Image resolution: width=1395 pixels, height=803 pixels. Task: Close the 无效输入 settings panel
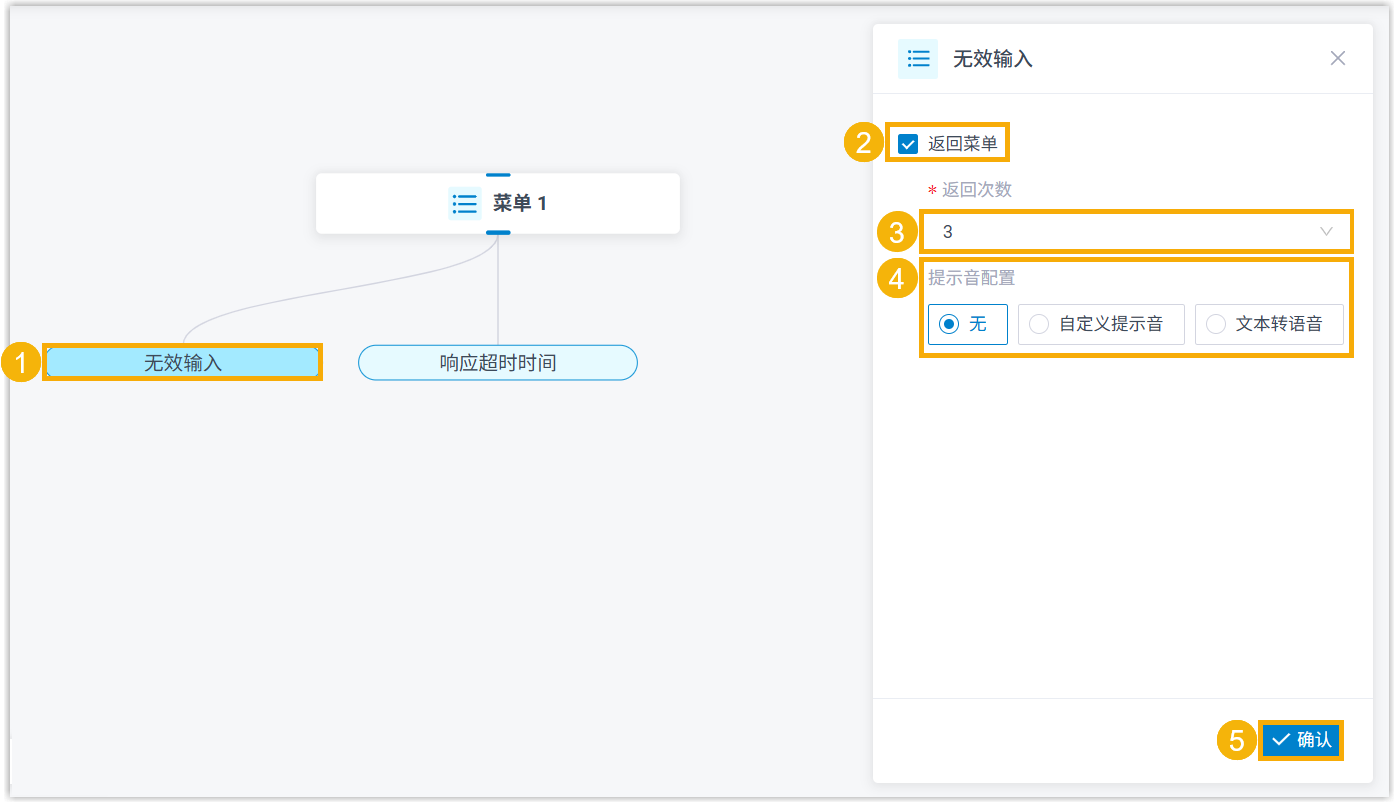pos(1337,59)
